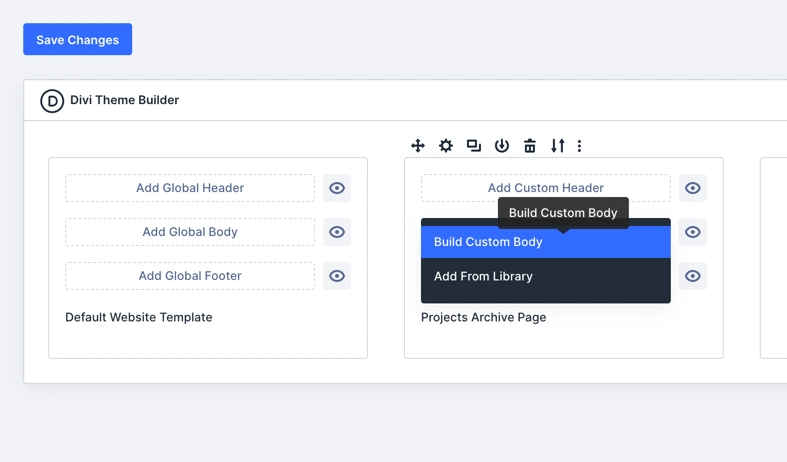
Task: Add a Global Body area
Action: point(190,232)
